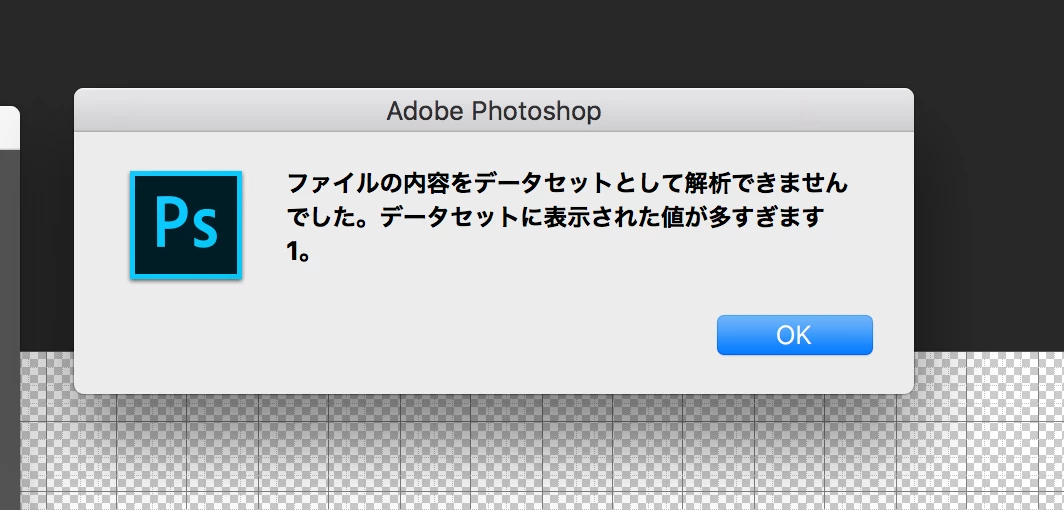The image size is (1064, 510).
Task: Click the text starting 'ファイルの内容をデータセット'
Action: (567, 217)
